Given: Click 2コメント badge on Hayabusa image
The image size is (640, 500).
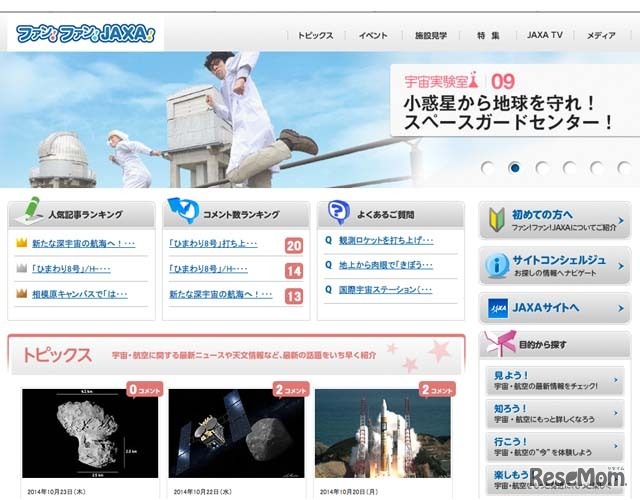Looking at the screenshot, I should 291,390.
